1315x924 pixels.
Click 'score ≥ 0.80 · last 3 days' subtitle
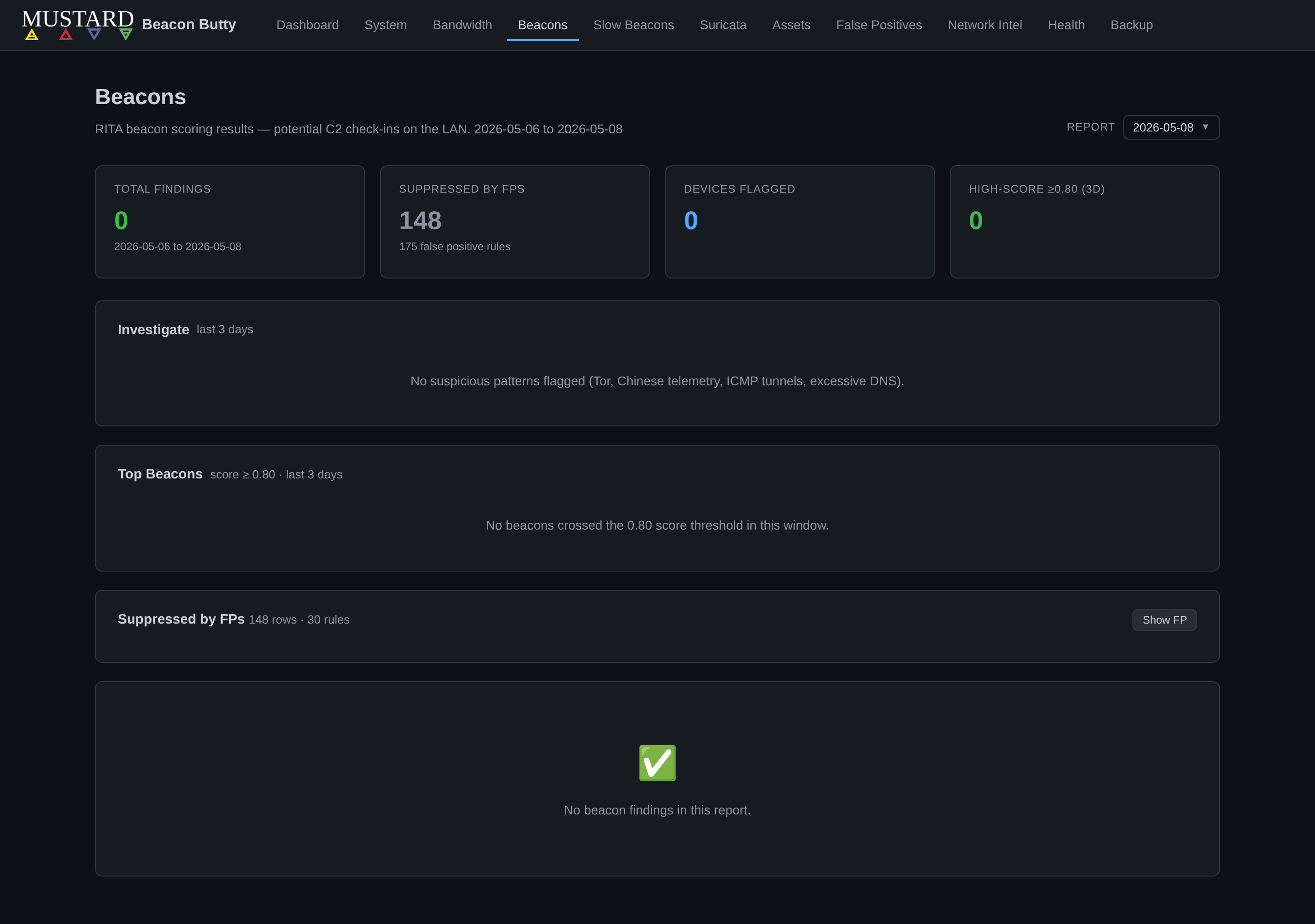pyautogui.click(x=276, y=475)
